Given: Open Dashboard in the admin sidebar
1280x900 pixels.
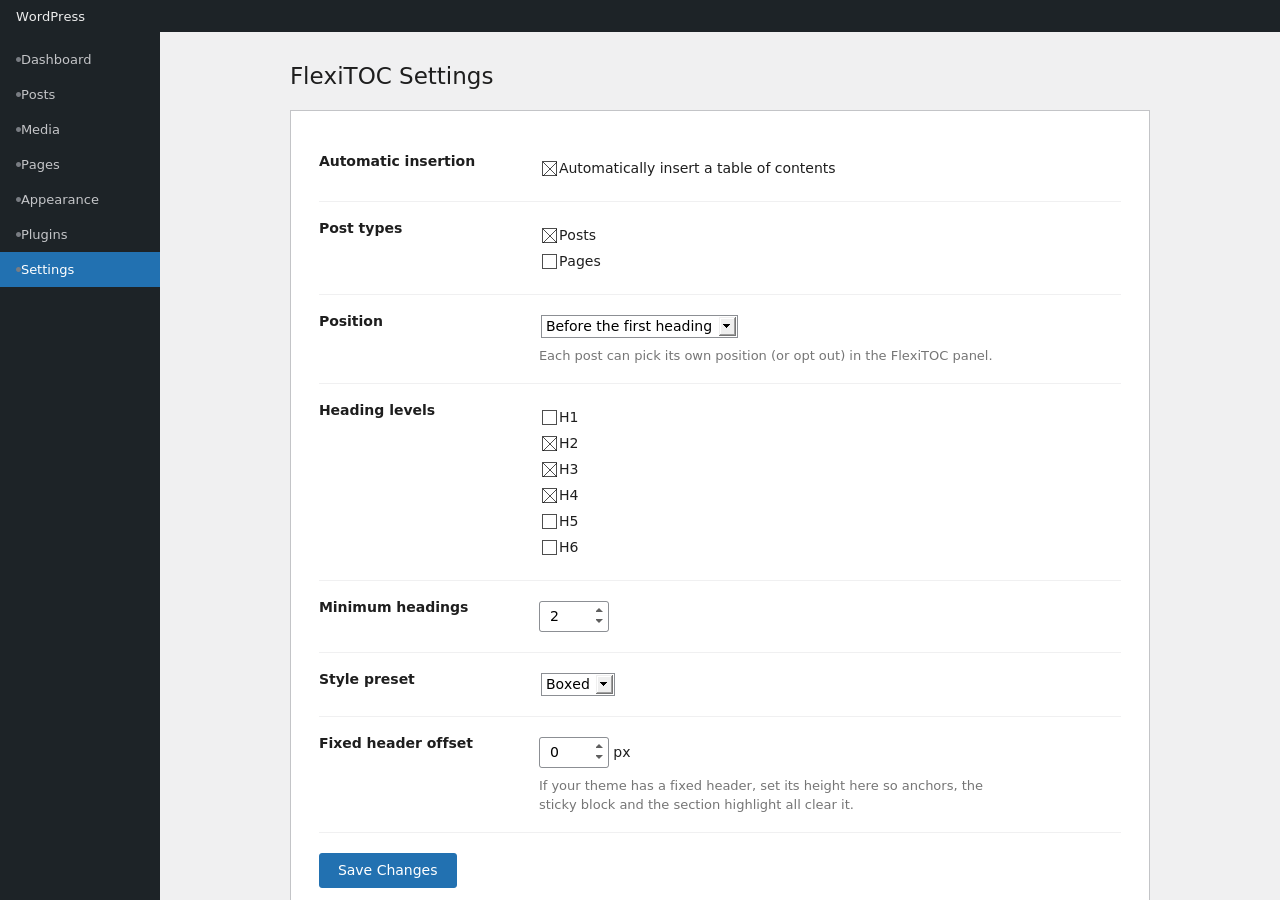Looking at the screenshot, I should coord(80,60).
